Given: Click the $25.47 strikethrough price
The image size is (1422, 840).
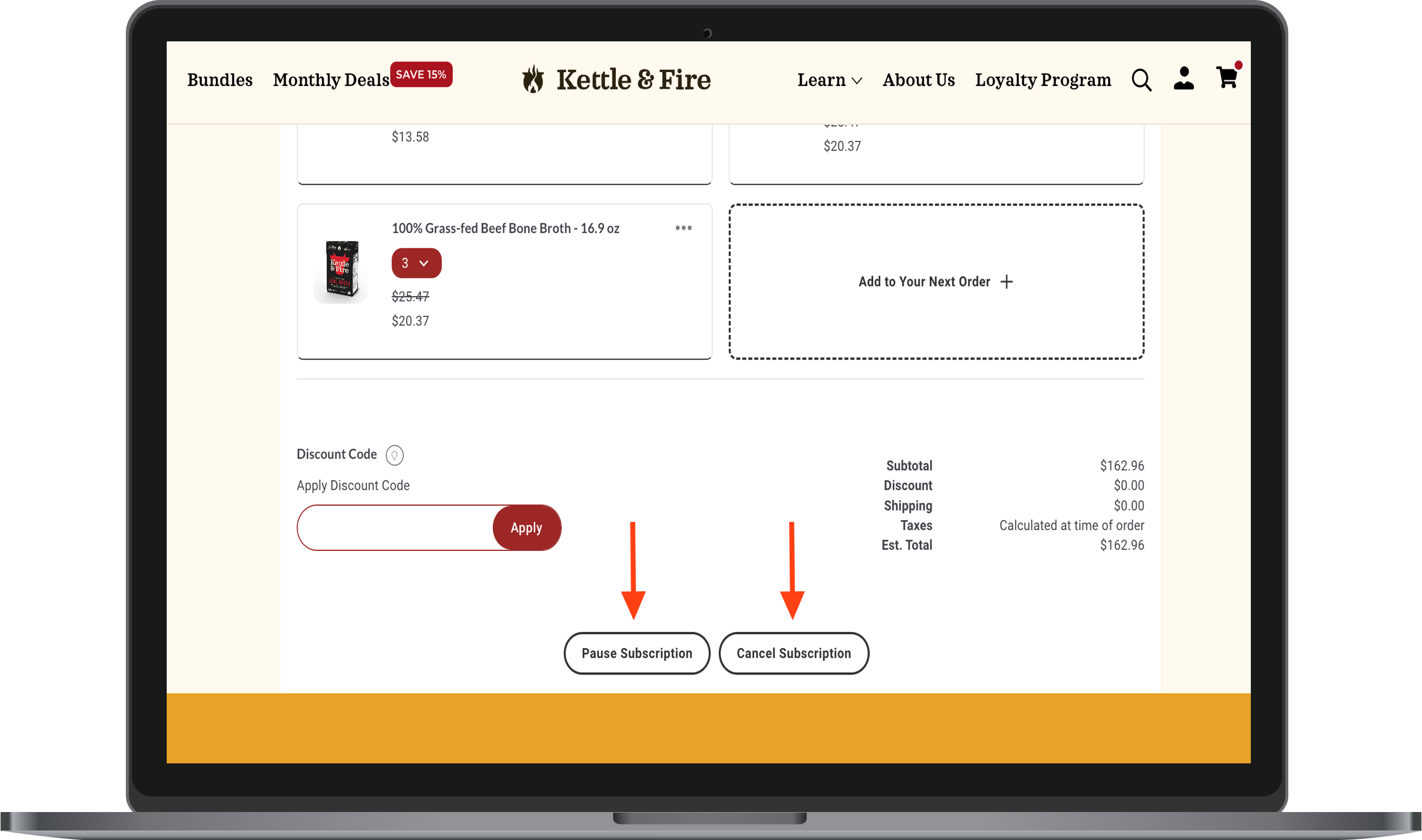Looking at the screenshot, I should coord(410,296).
